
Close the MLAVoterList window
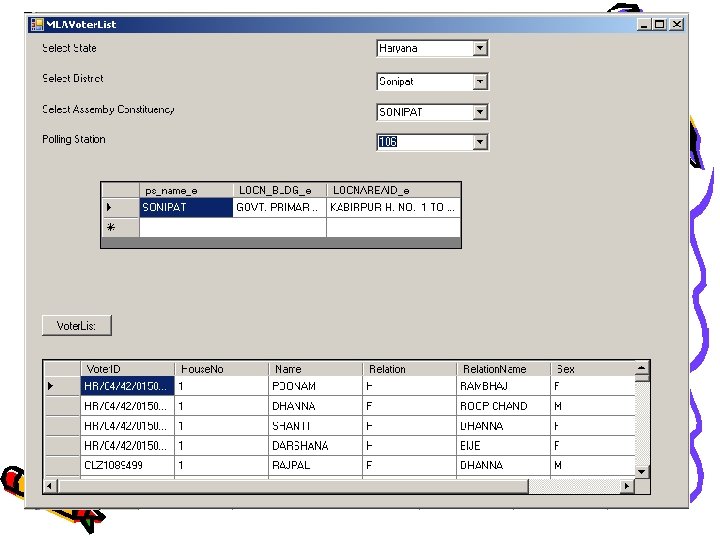pyautogui.click(x=677, y=24)
